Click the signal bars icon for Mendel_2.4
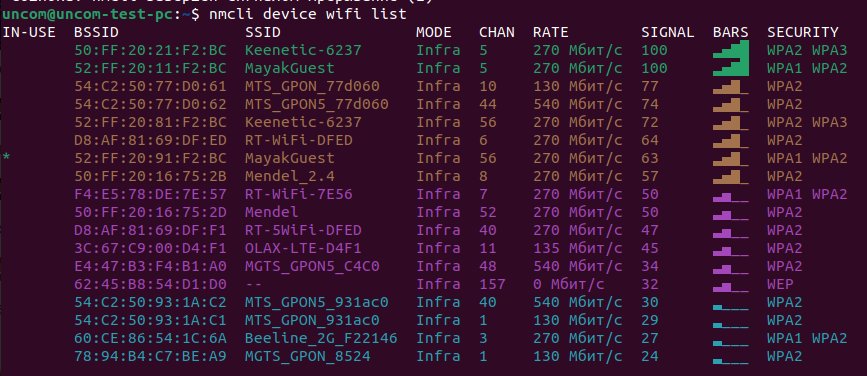This screenshot has height=376, width=867. 730,176
